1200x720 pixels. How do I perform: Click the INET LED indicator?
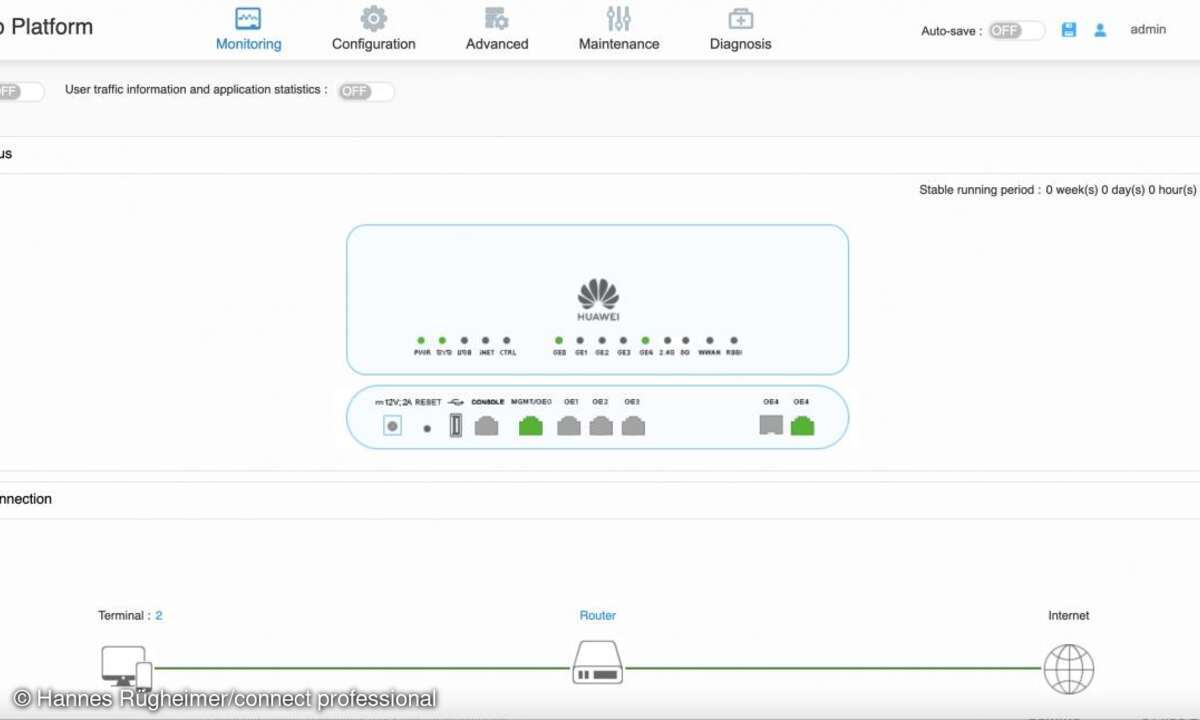point(486,341)
